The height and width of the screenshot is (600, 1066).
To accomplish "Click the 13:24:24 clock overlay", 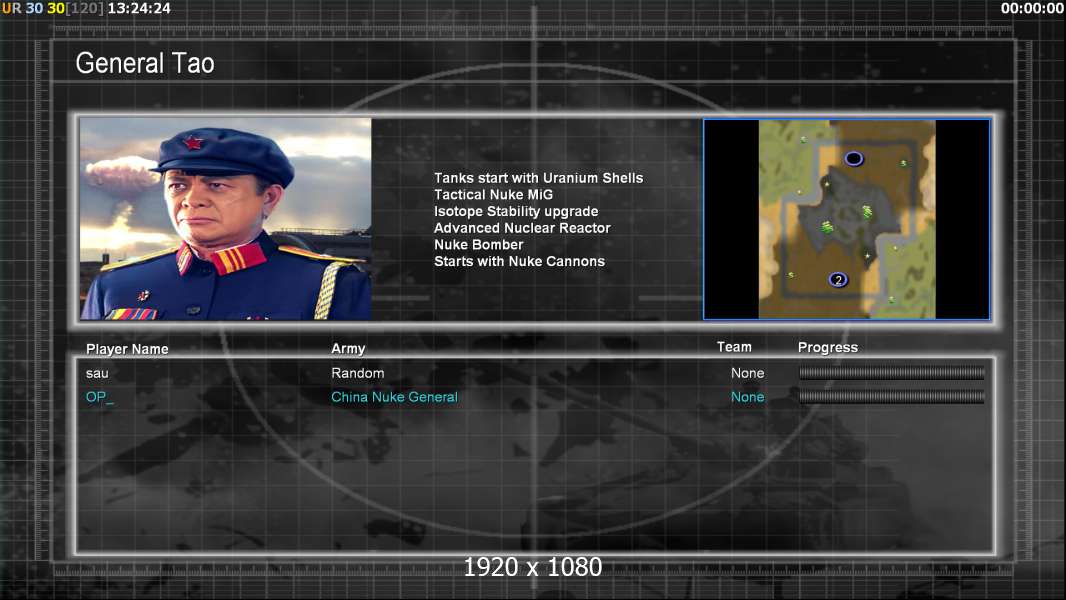I will (x=139, y=8).
